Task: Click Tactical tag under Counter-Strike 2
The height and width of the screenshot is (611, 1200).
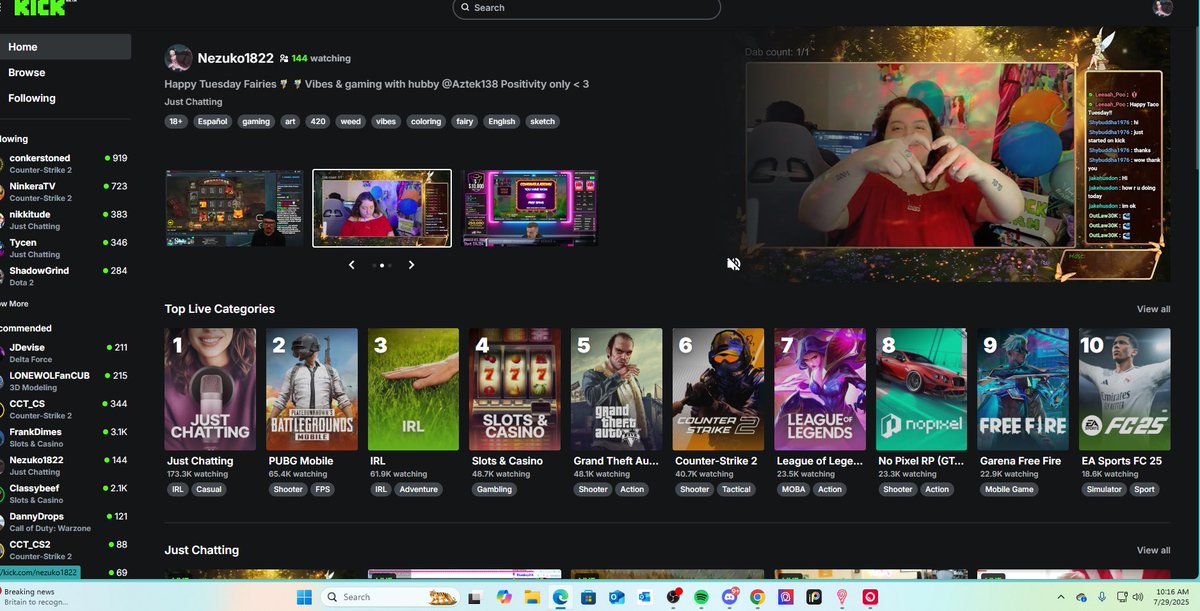Action: click(x=736, y=490)
